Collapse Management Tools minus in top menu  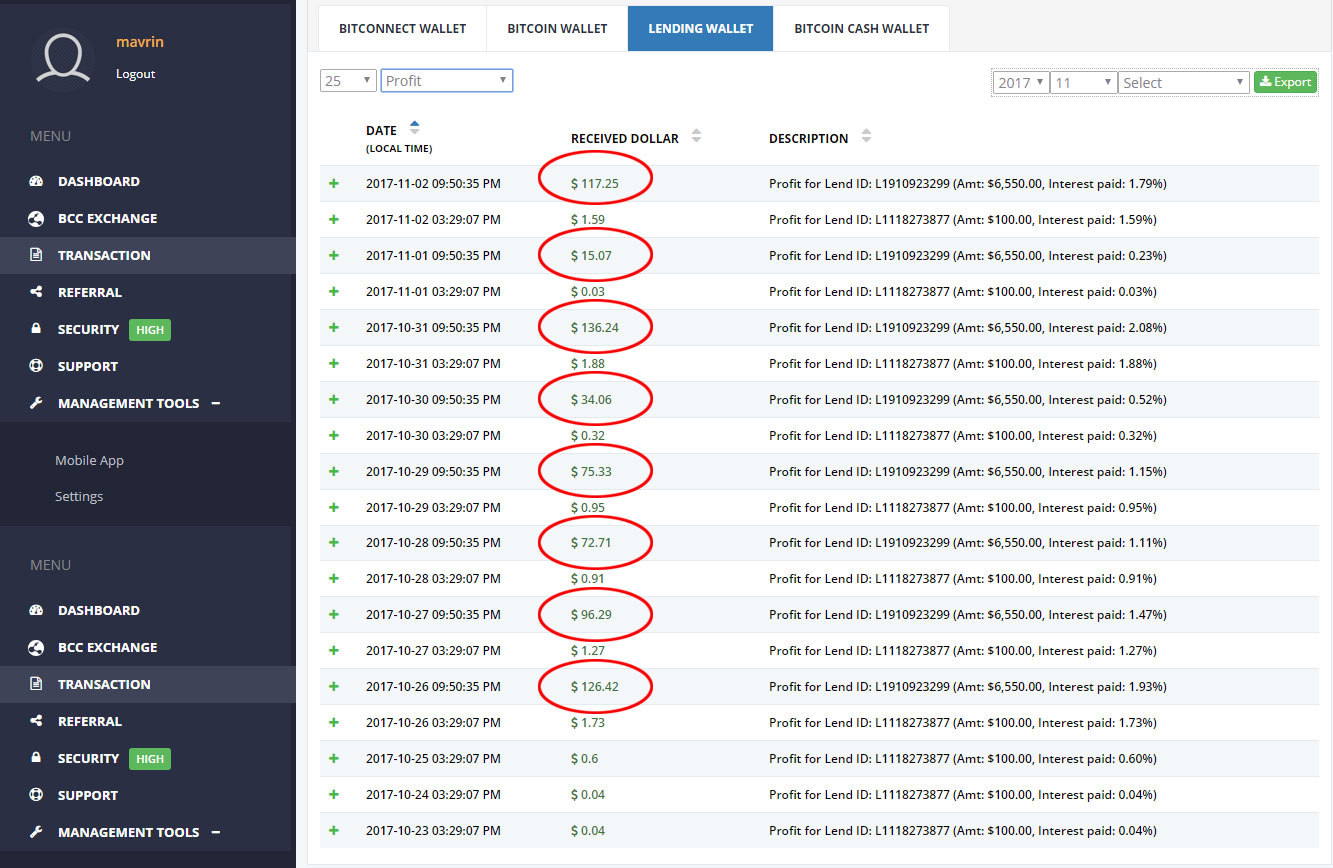pos(216,403)
